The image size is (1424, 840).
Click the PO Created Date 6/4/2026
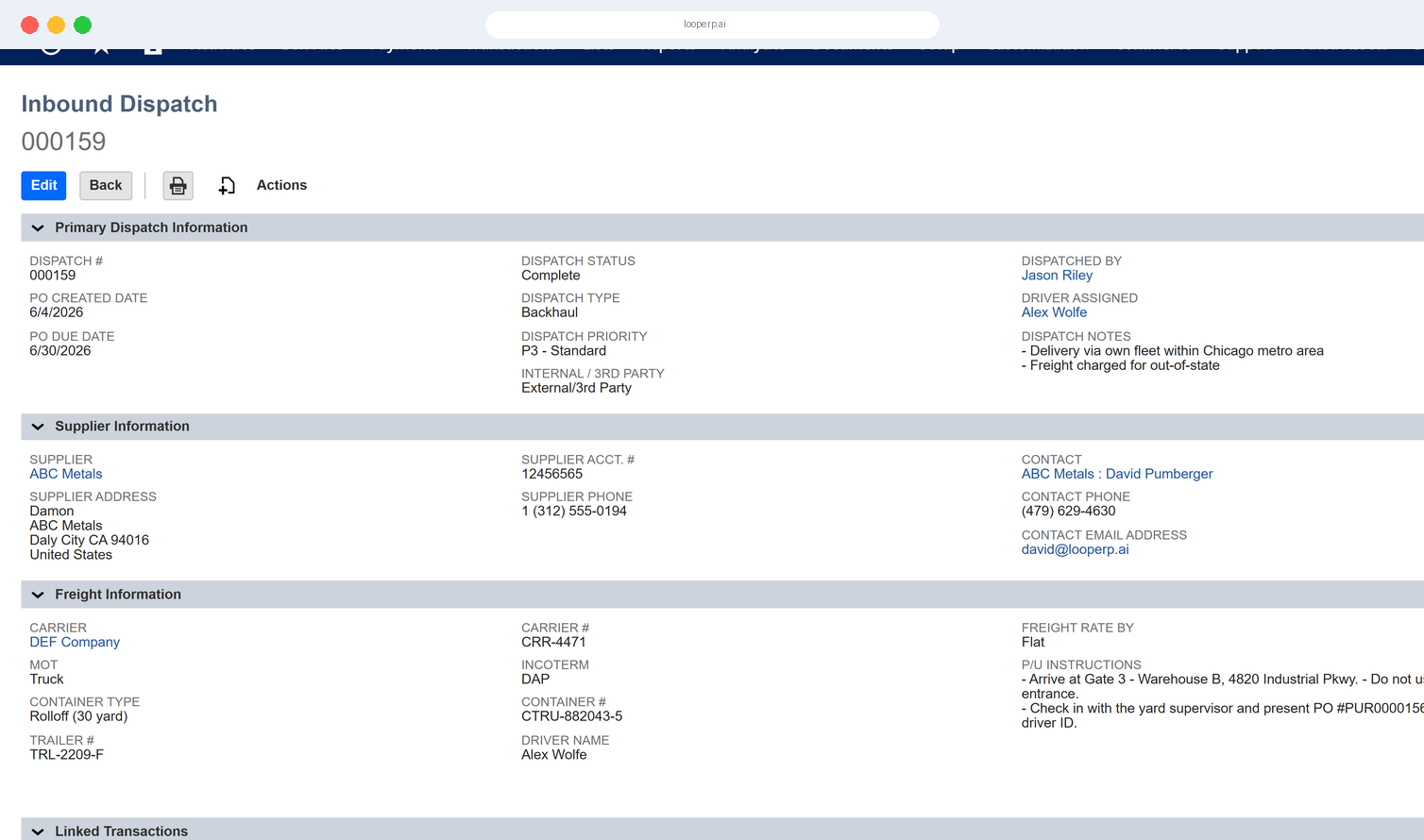tap(57, 312)
